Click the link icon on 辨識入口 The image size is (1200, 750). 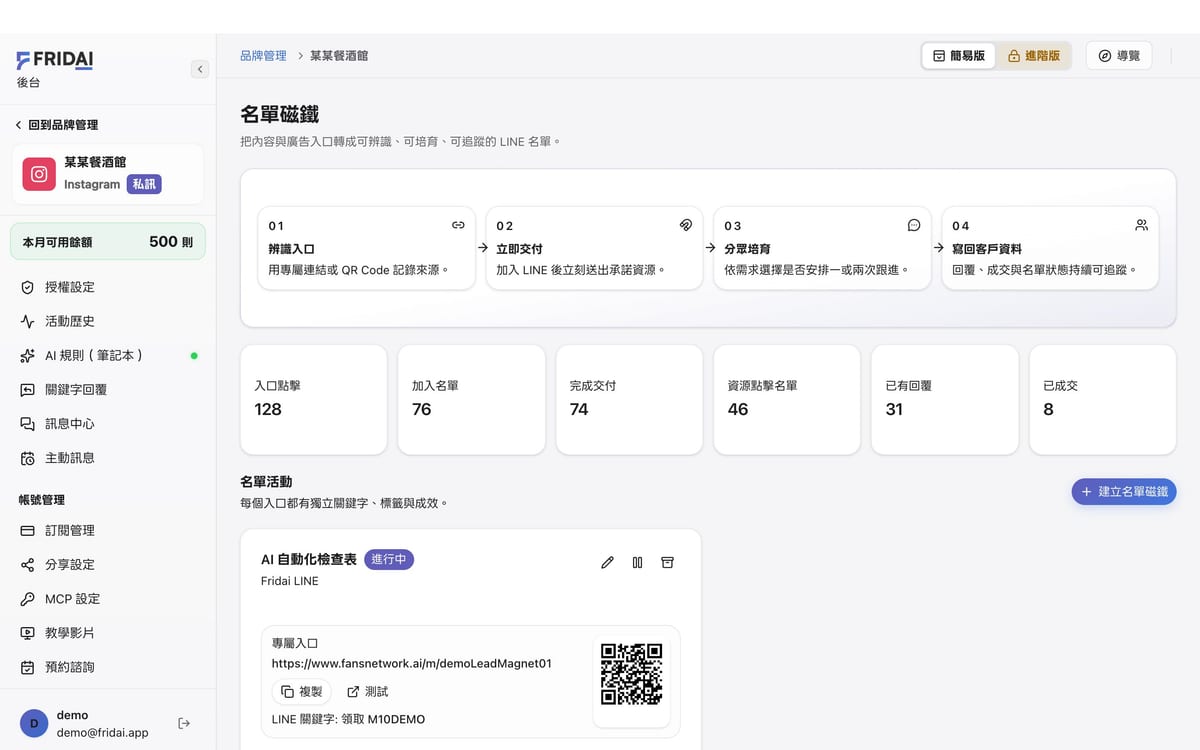tap(458, 225)
